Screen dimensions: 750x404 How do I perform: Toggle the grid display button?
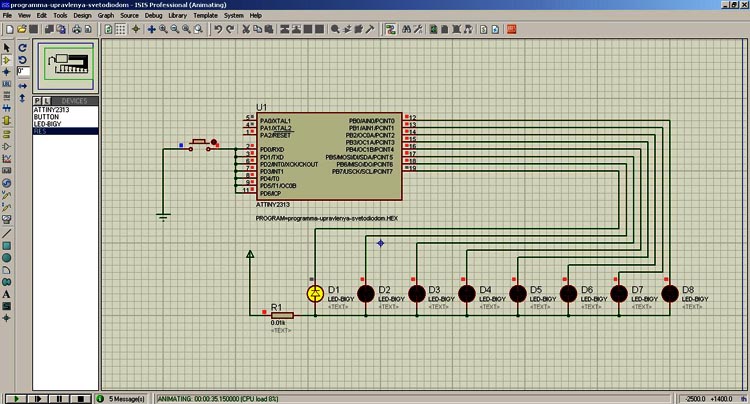pyautogui.click(x=120, y=30)
